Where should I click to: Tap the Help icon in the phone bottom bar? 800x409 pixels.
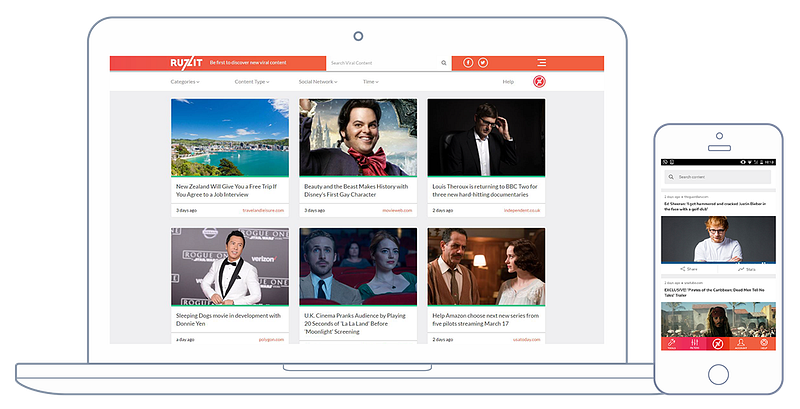764,344
